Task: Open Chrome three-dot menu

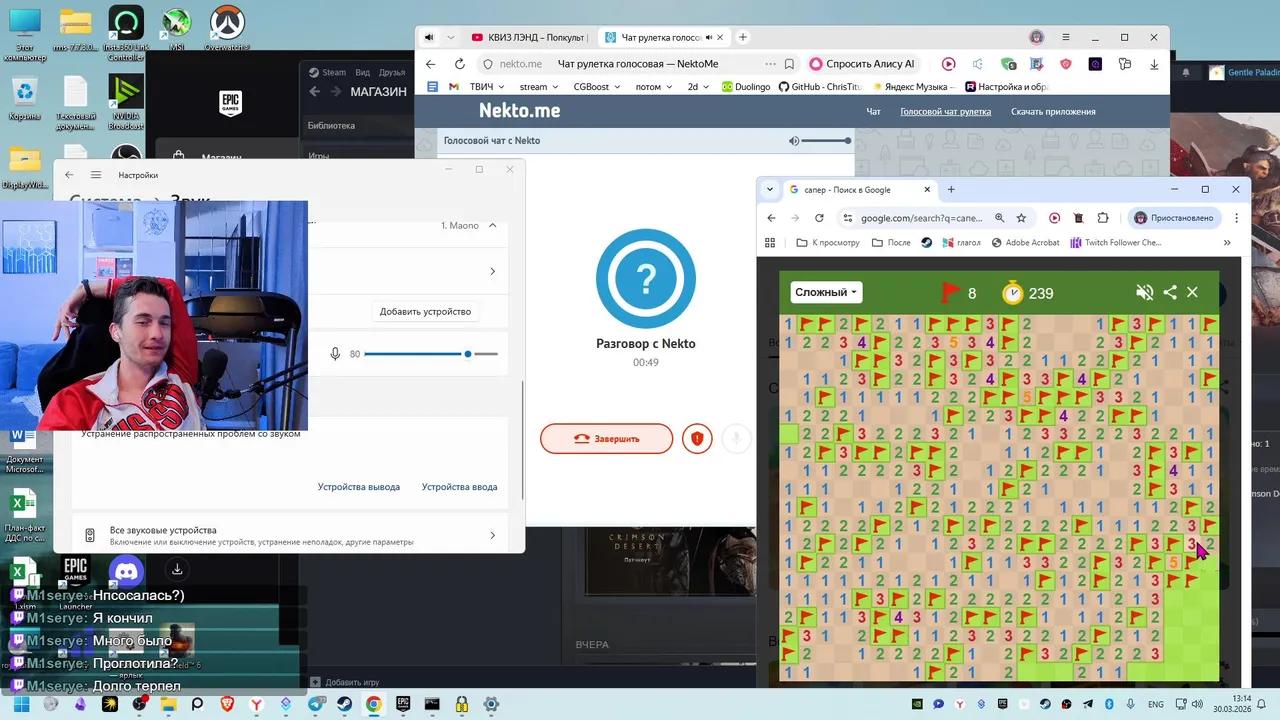Action: click(1237, 218)
